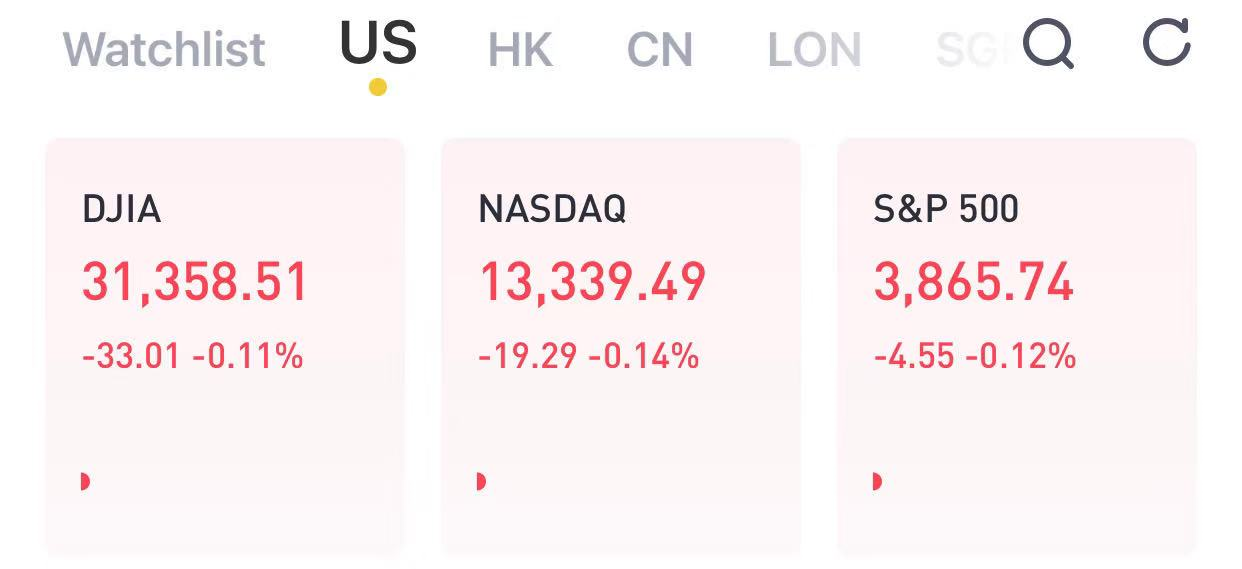The height and width of the screenshot is (569, 1242).
Task: Go to the LON market tab
Action: [814, 49]
